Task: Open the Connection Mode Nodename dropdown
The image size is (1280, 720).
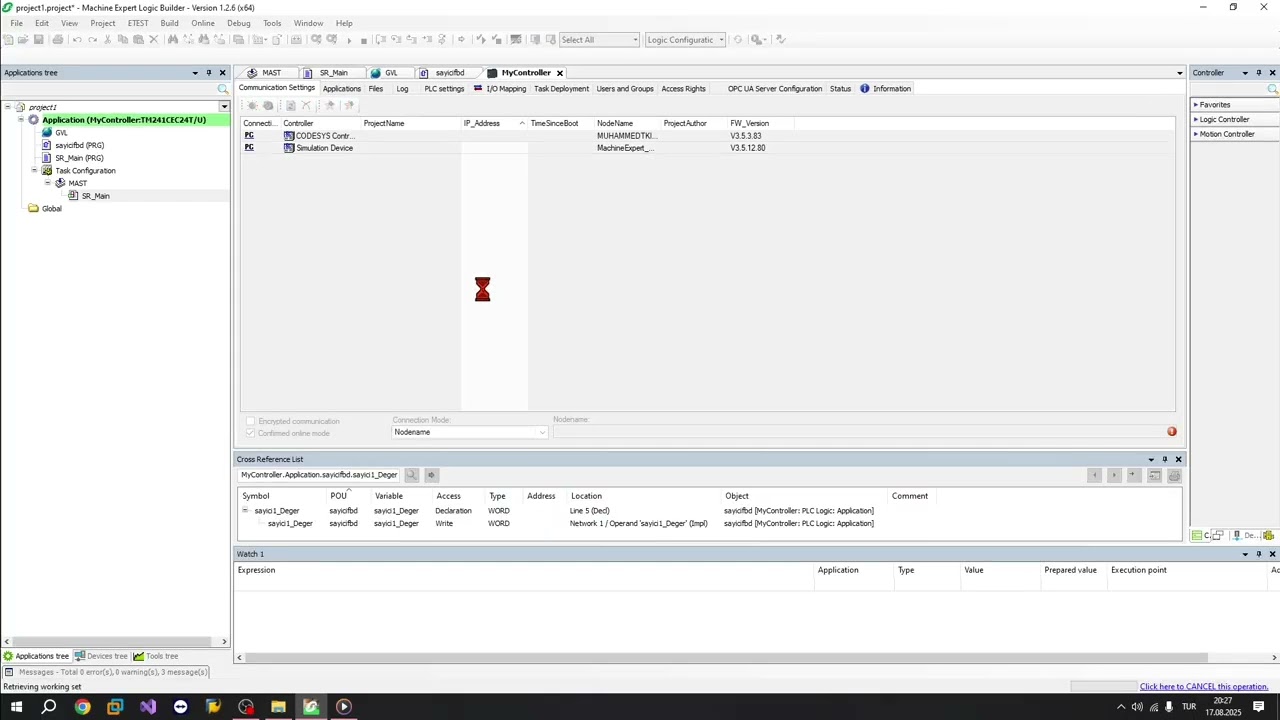Action: tap(542, 432)
